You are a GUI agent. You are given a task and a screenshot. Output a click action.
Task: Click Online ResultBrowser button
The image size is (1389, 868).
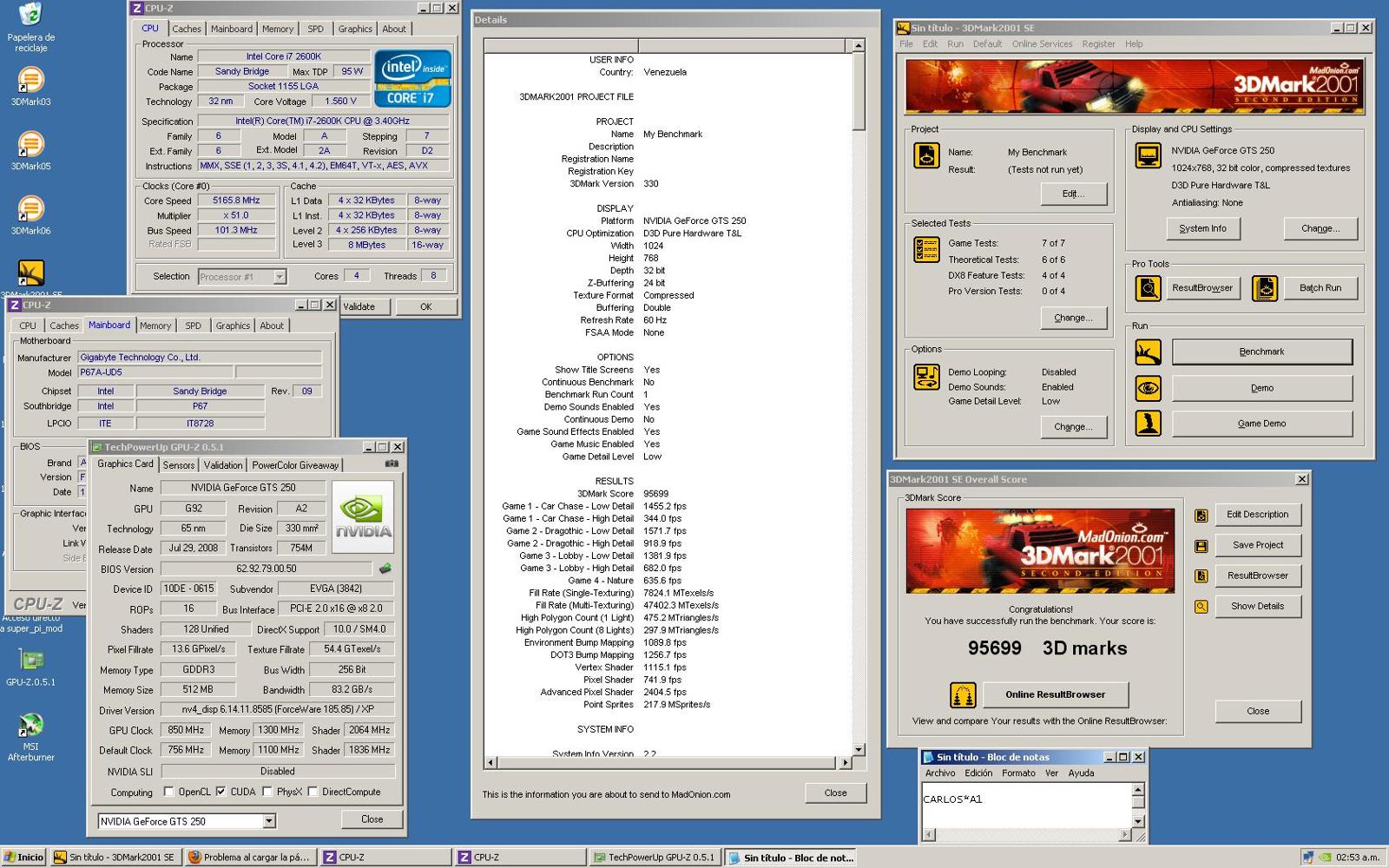point(1055,694)
